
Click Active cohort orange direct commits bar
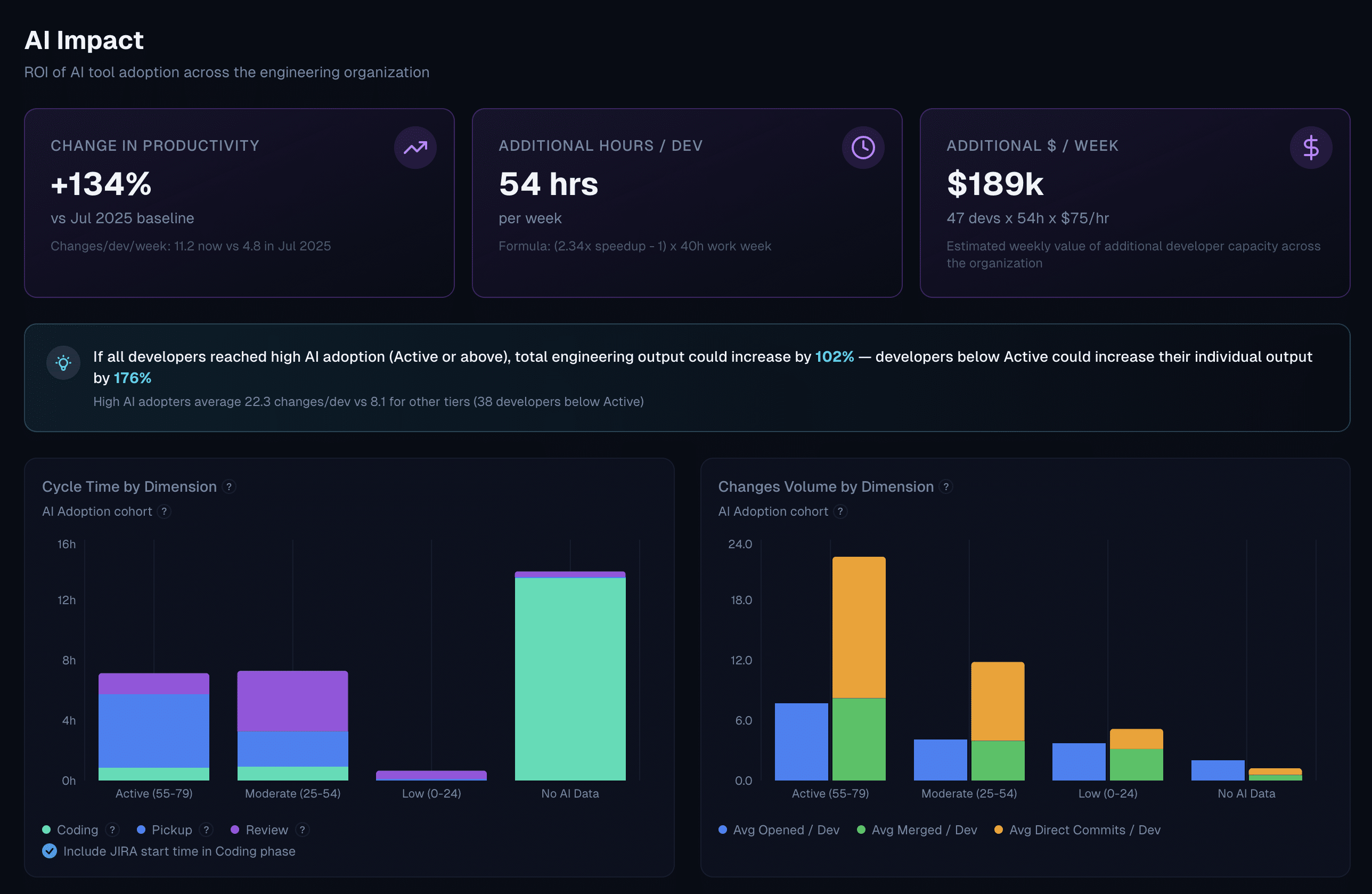click(x=859, y=627)
